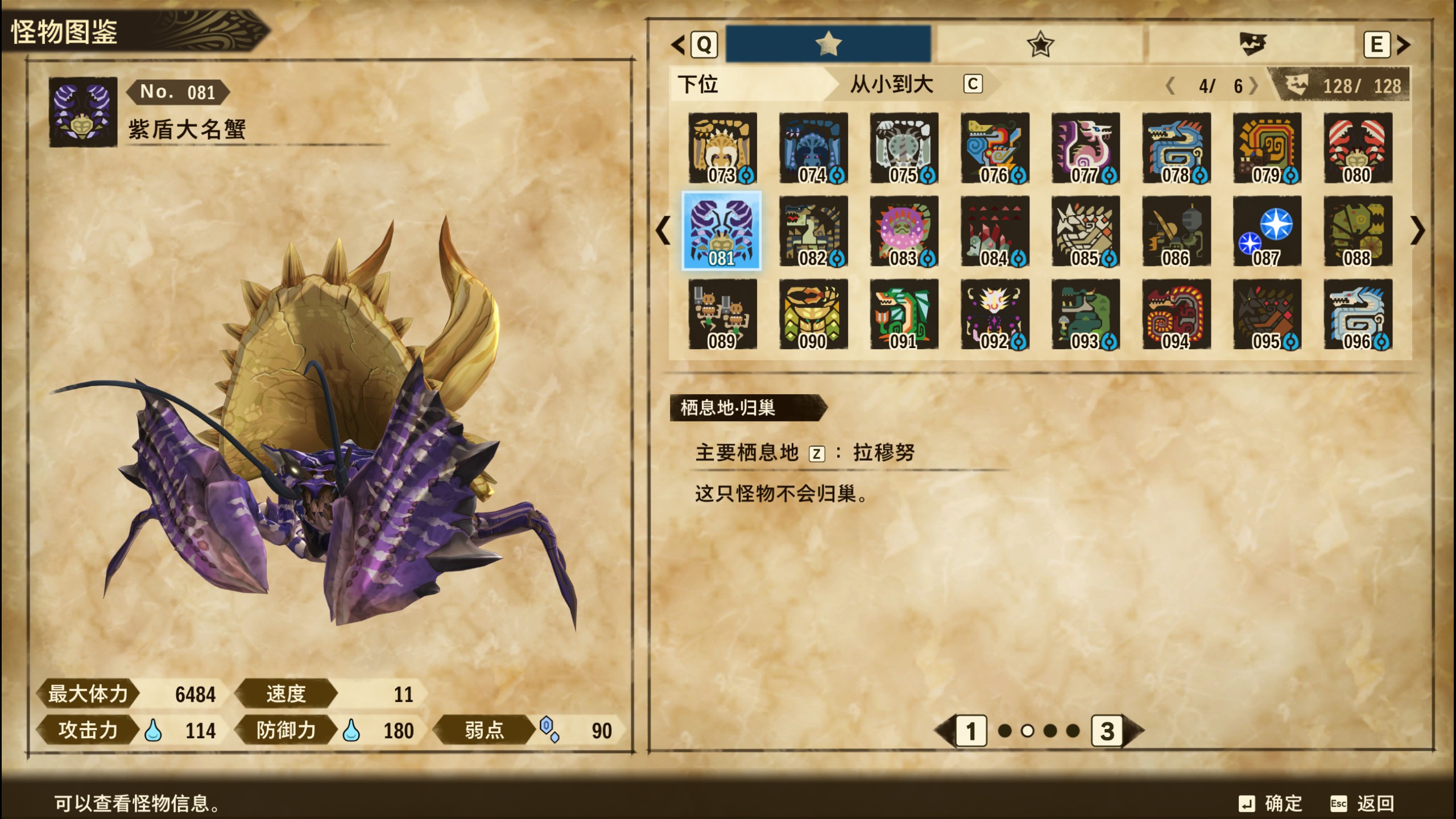
Task: Switch to the outlined star tab
Action: pyautogui.click(x=1040, y=44)
